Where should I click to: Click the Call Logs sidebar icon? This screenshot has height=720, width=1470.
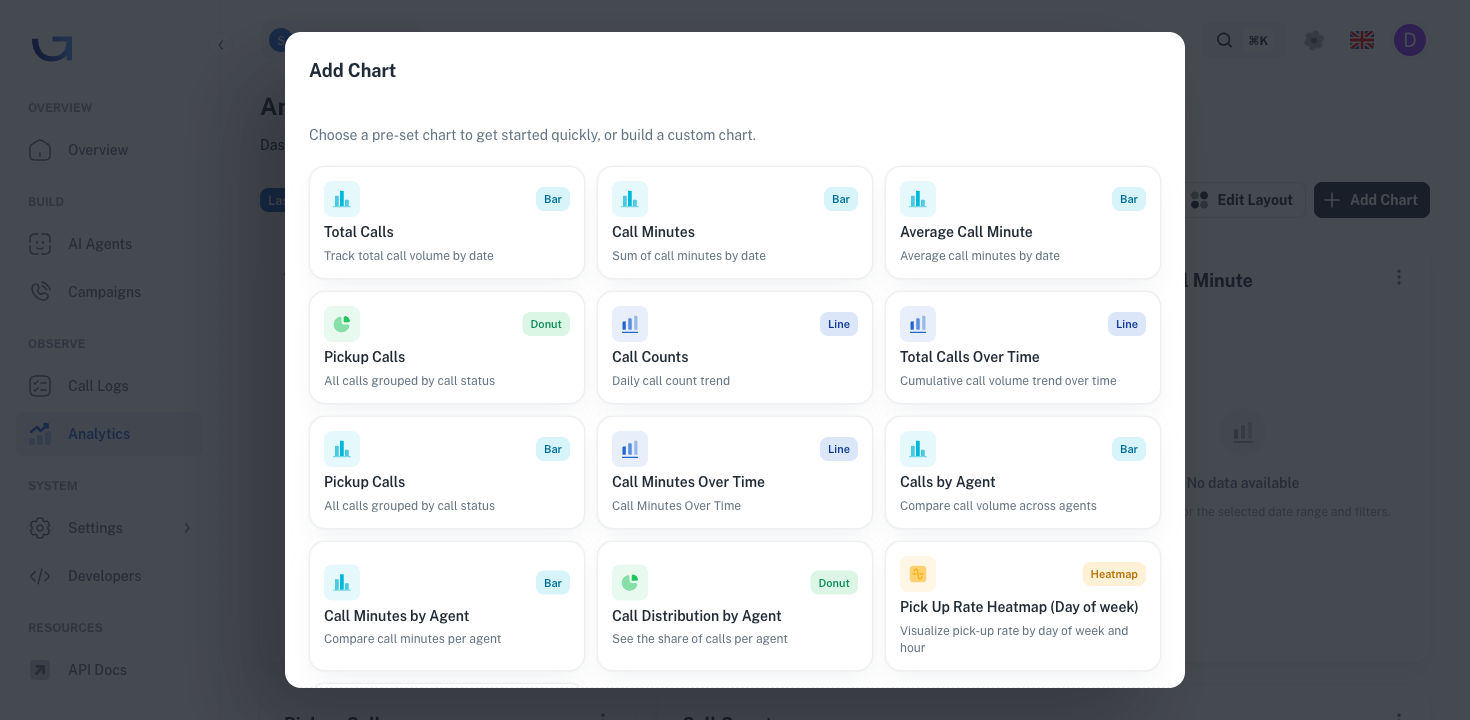pos(40,386)
